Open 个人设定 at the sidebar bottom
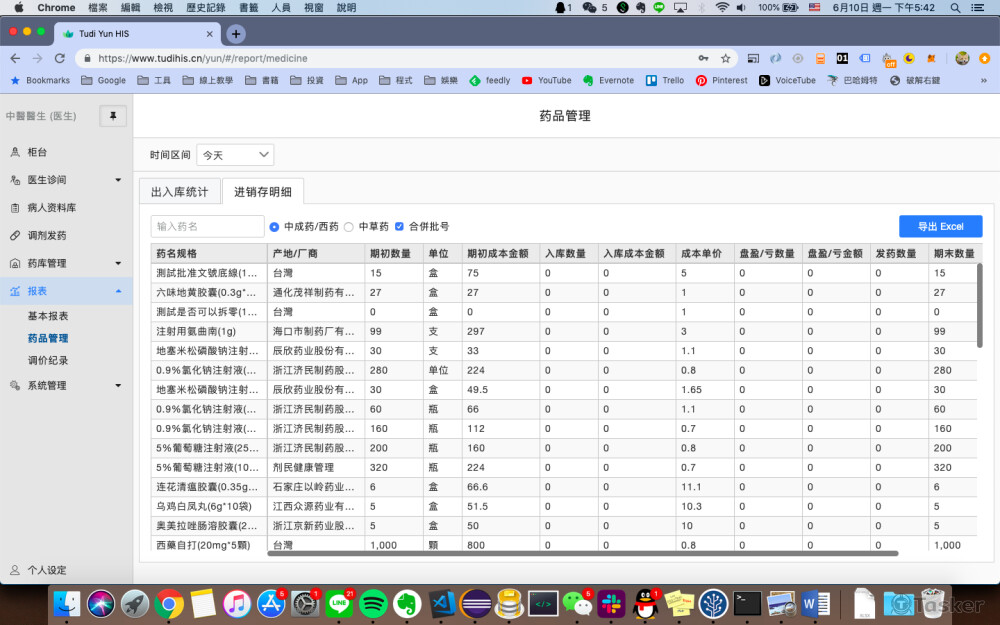Viewport: 1000px width, 625px height. coord(48,570)
